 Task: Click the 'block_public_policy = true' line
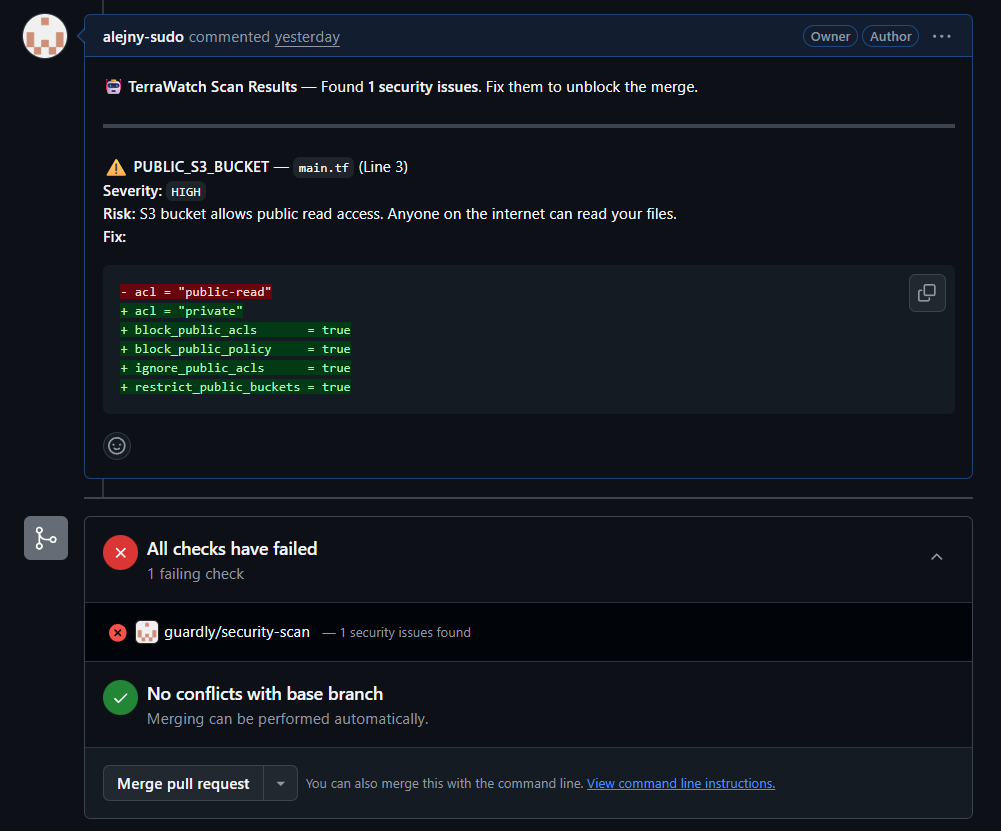(x=236, y=349)
